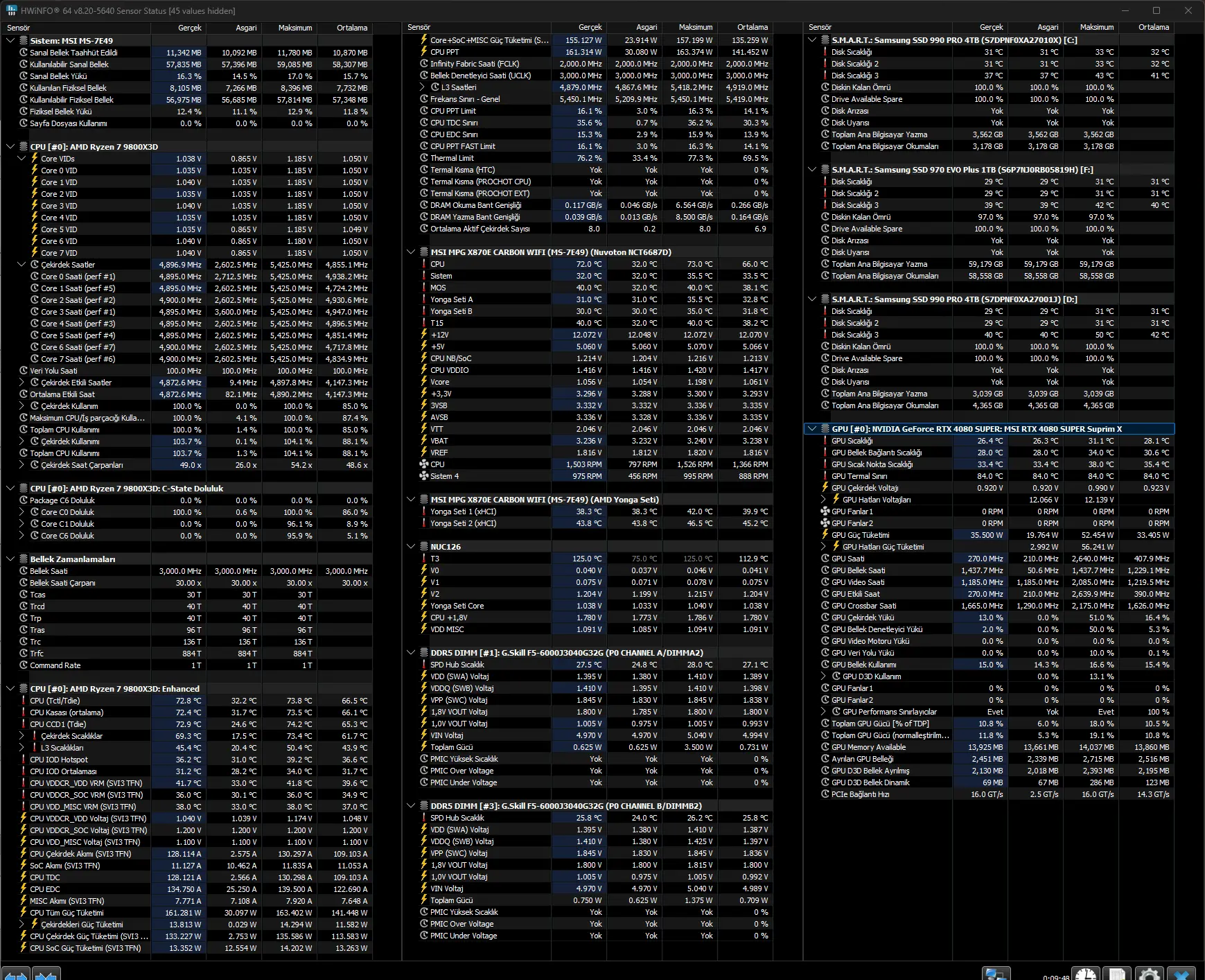This screenshot has height=980, width=1205.
Task: Close sensors with the blue X icon
Action: 1181,974
